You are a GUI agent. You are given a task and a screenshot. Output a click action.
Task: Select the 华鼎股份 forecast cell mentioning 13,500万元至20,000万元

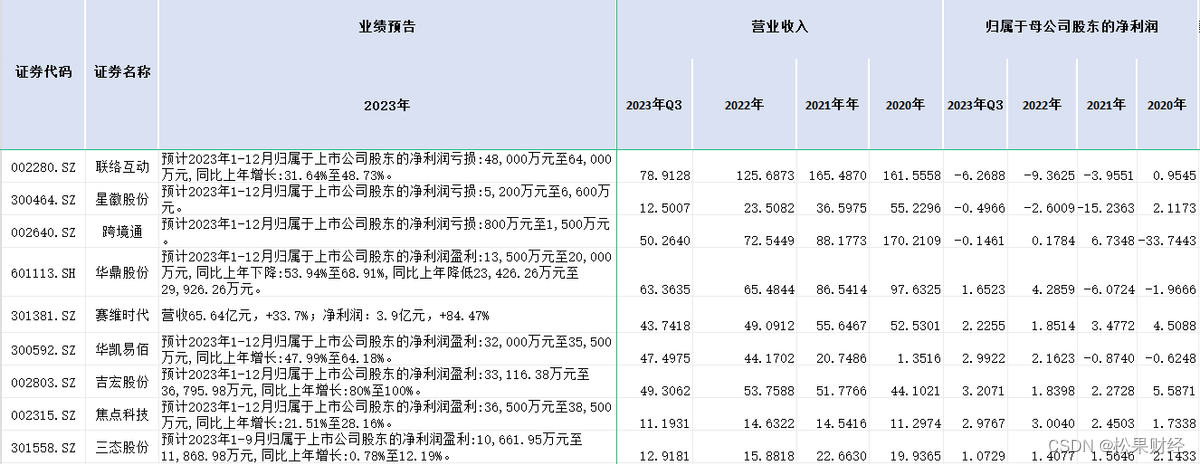tap(387, 271)
